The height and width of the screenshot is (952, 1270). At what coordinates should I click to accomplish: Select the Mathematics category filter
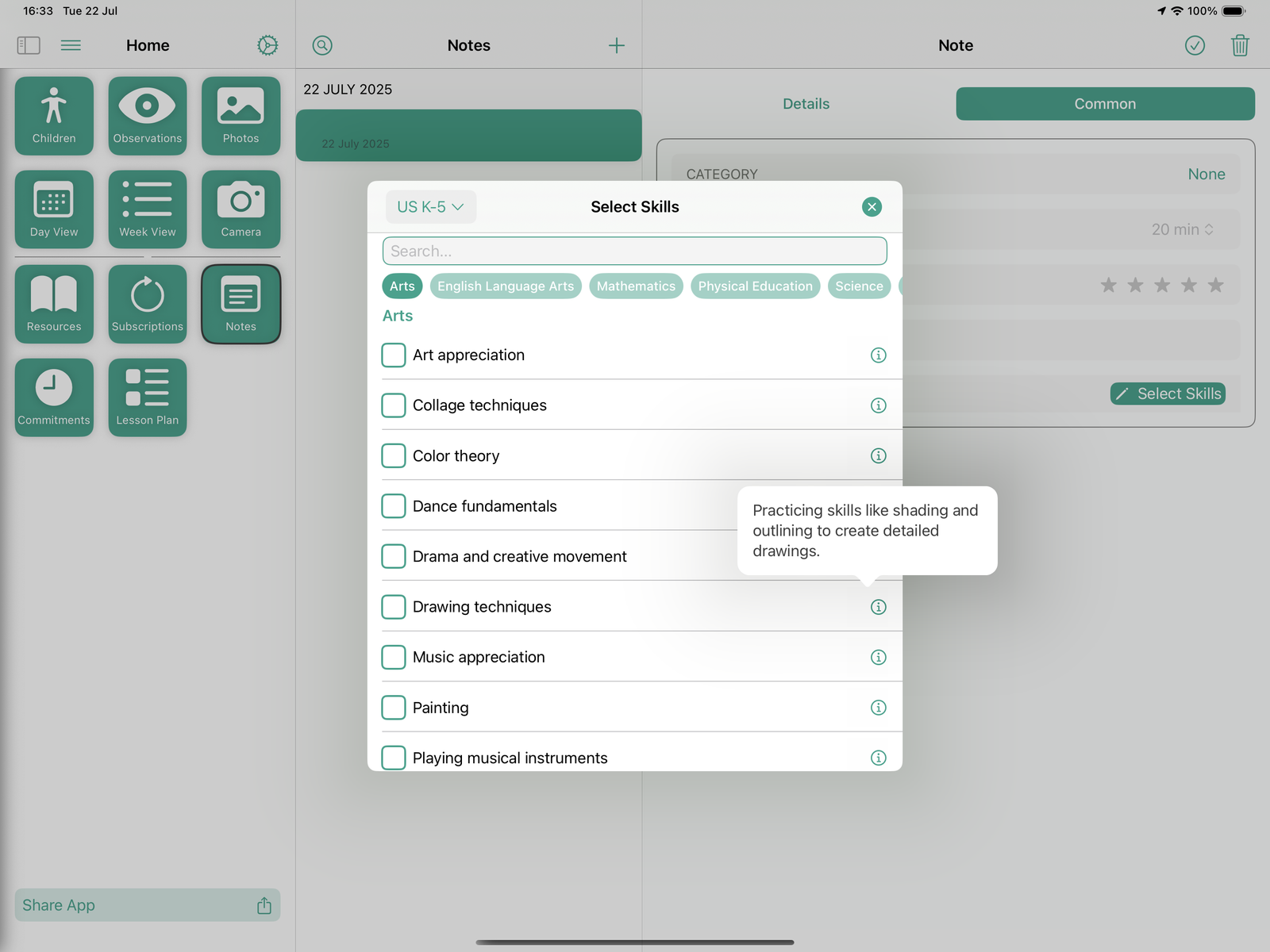point(635,286)
